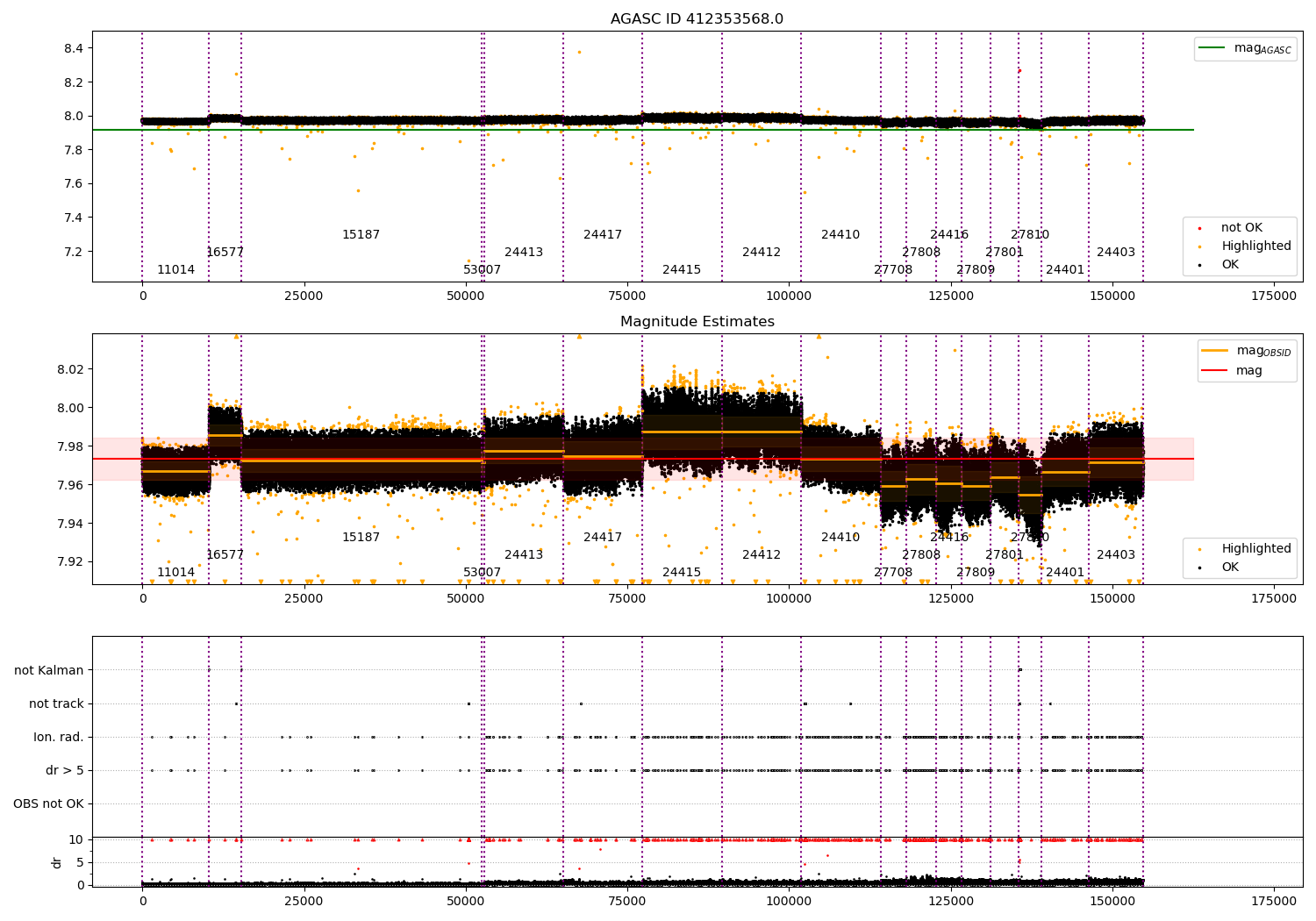
Task: Click the 8.4 y-axis tick label
Action: coord(74,48)
